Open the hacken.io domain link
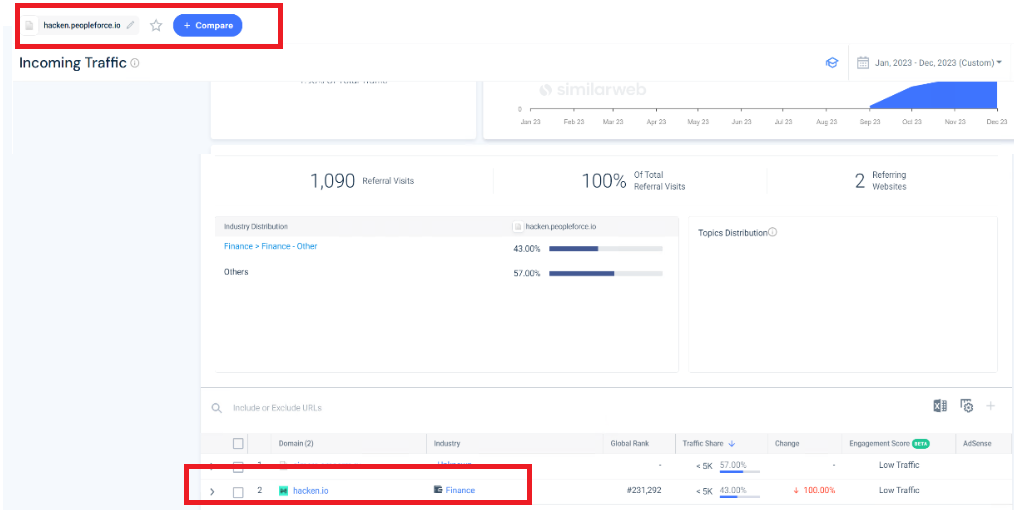 point(310,491)
